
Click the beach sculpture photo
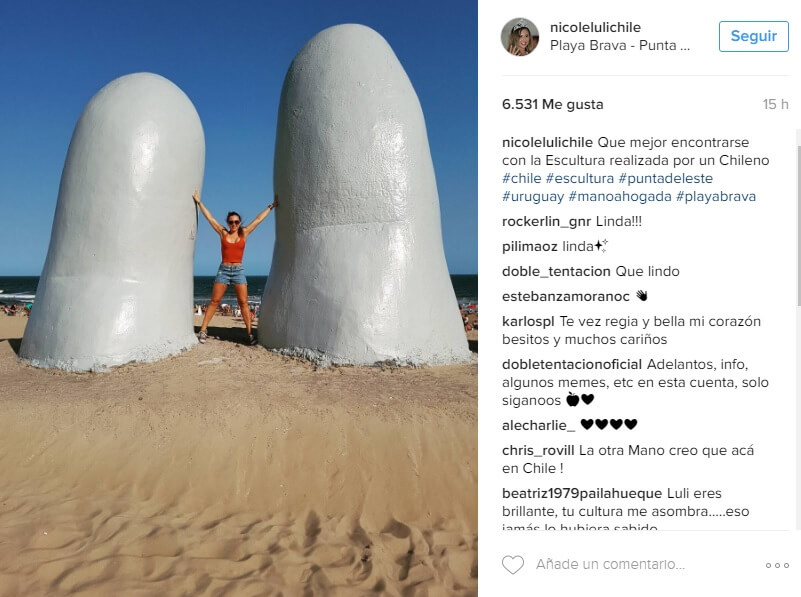(x=239, y=298)
